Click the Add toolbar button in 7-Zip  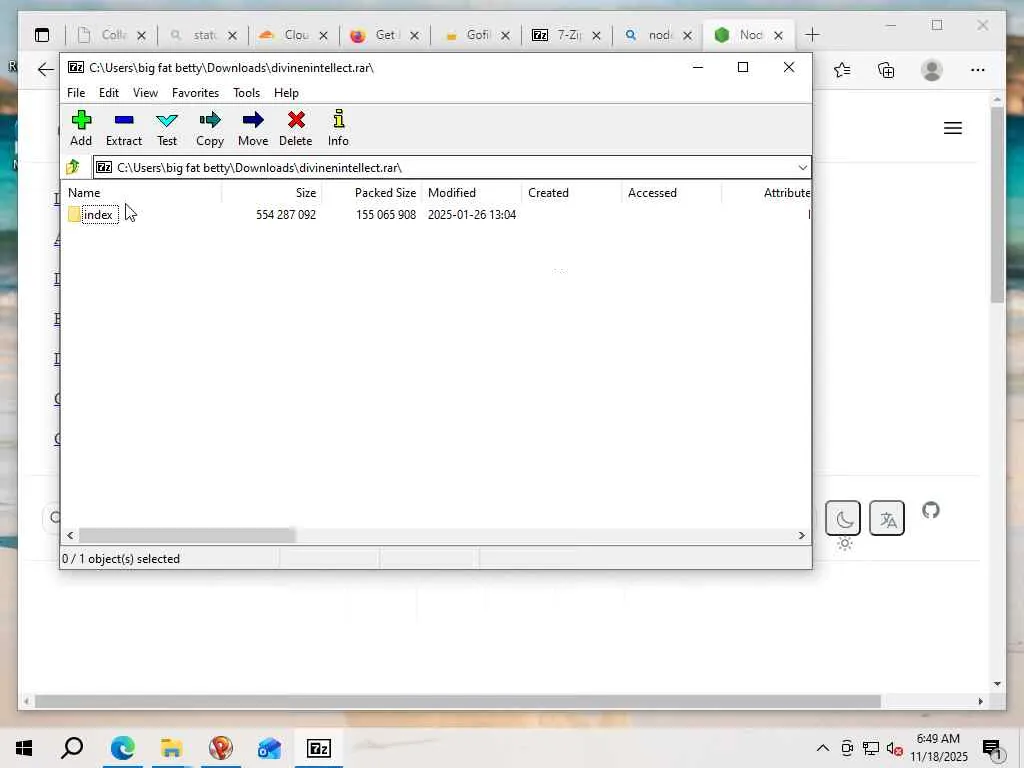click(x=81, y=128)
